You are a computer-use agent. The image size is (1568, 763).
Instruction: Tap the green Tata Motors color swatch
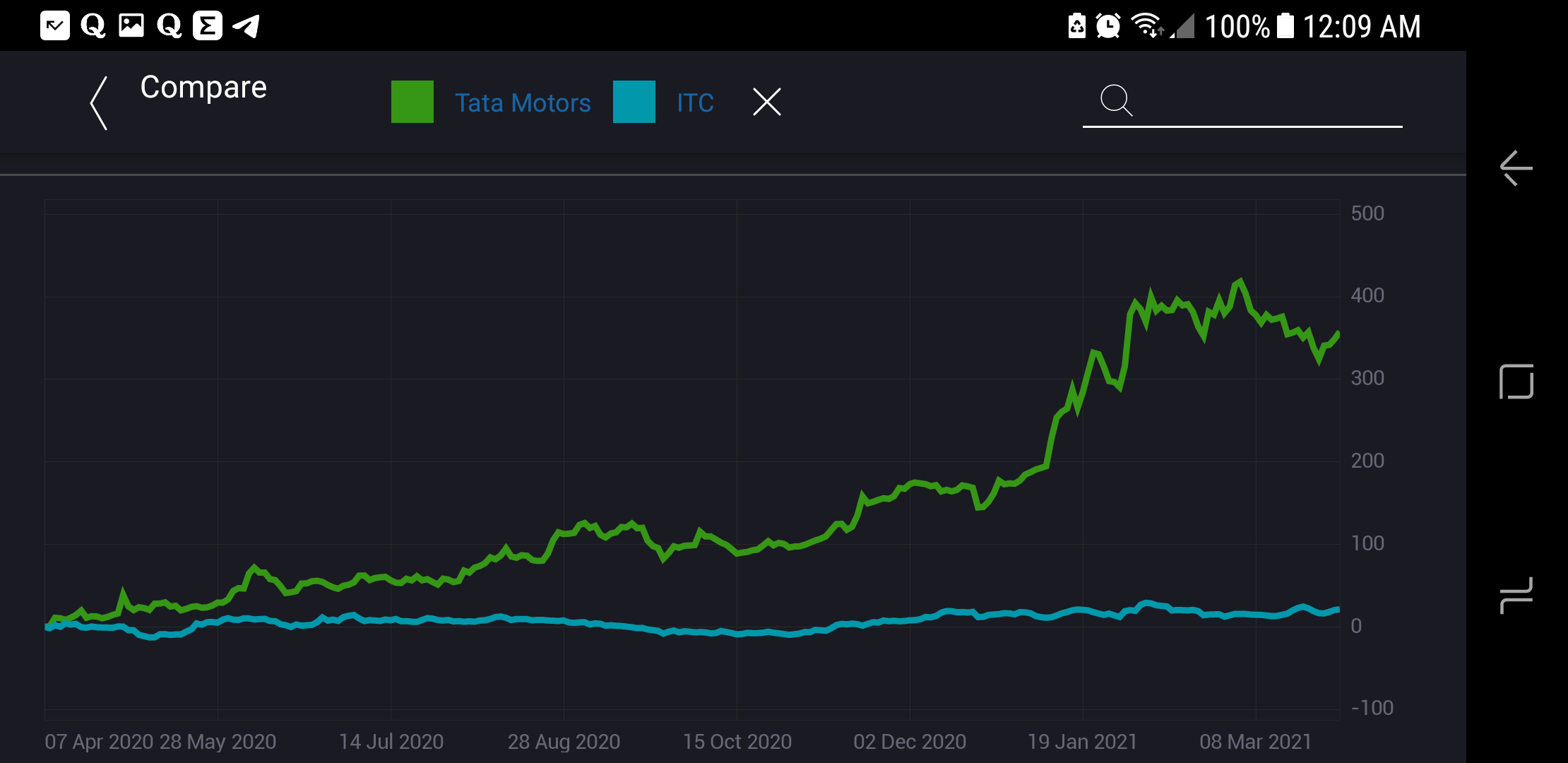pyautogui.click(x=412, y=102)
